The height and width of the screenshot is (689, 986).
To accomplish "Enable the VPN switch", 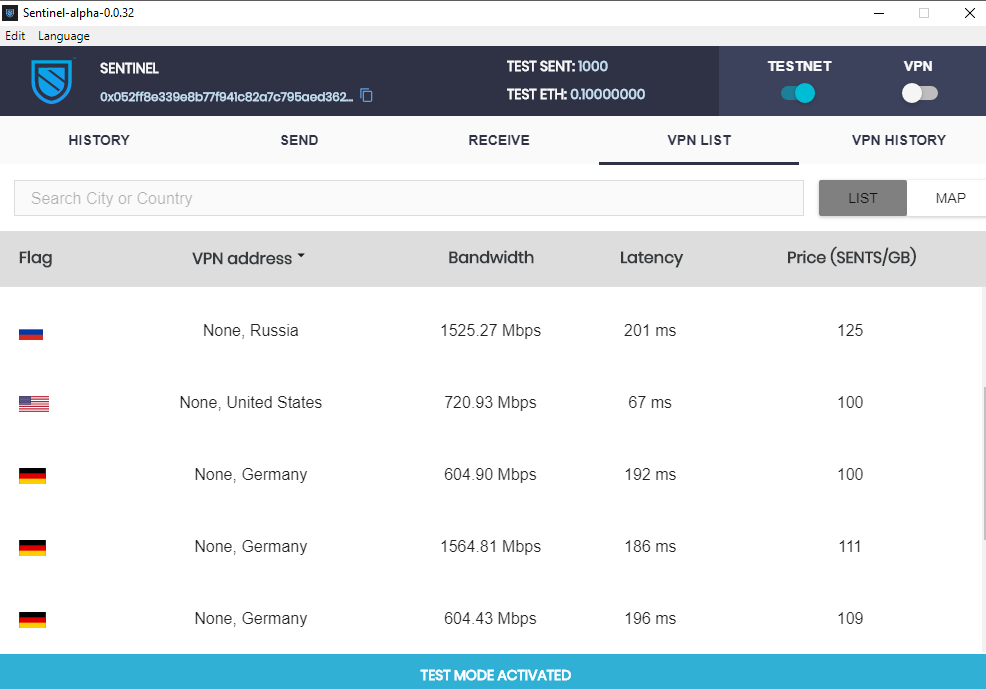I will tap(920, 93).
